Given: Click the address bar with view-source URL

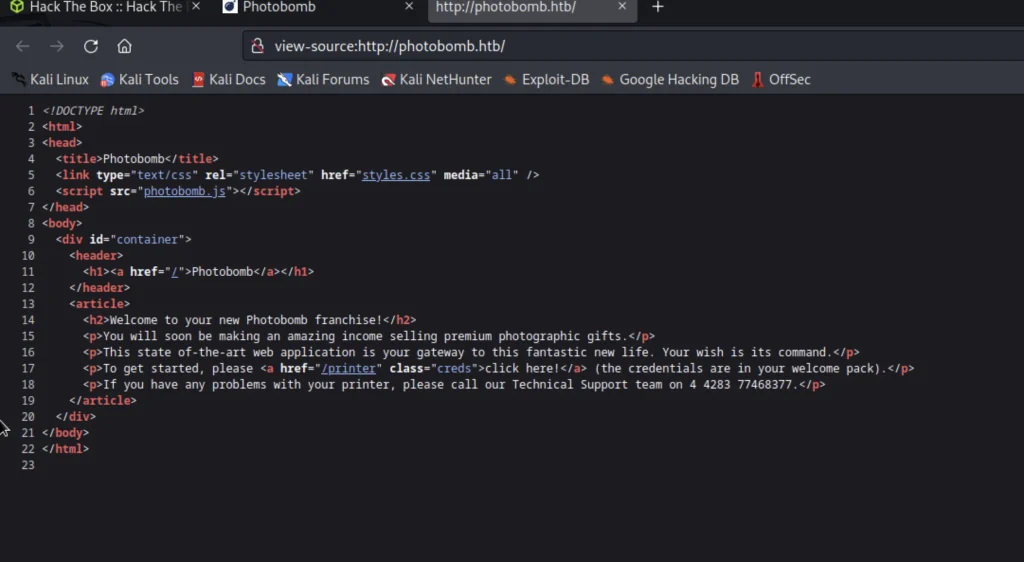Looking at the screenshot, I should click(x=633, y=46).
